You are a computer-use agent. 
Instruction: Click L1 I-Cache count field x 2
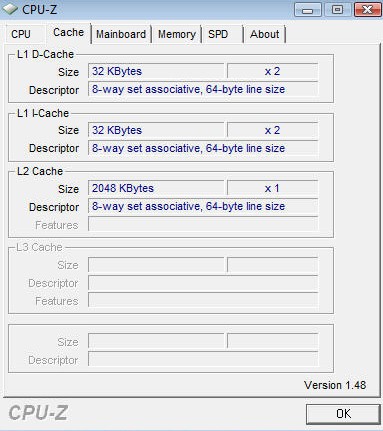coord(272,130)
